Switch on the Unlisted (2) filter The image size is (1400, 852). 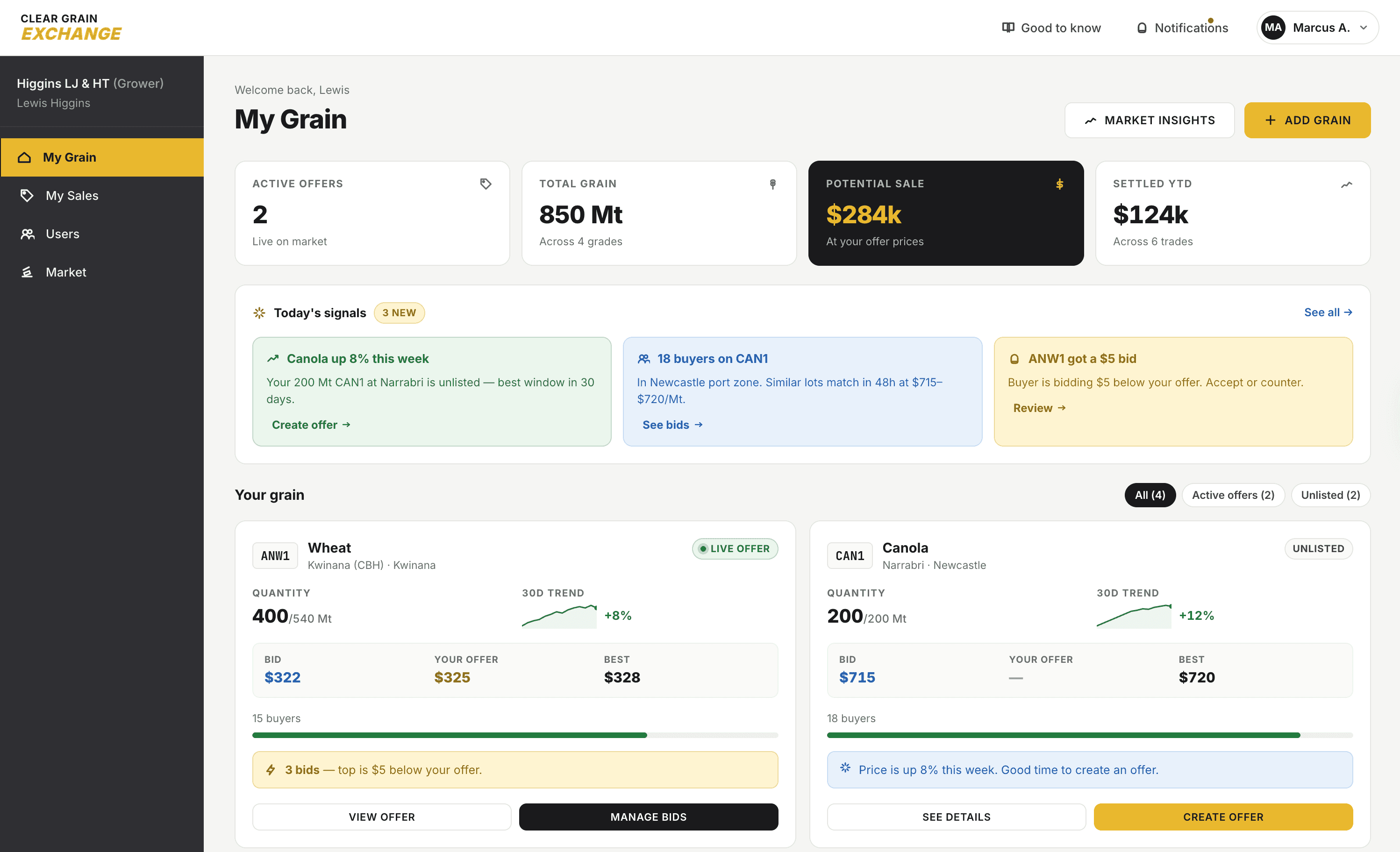1329,495
